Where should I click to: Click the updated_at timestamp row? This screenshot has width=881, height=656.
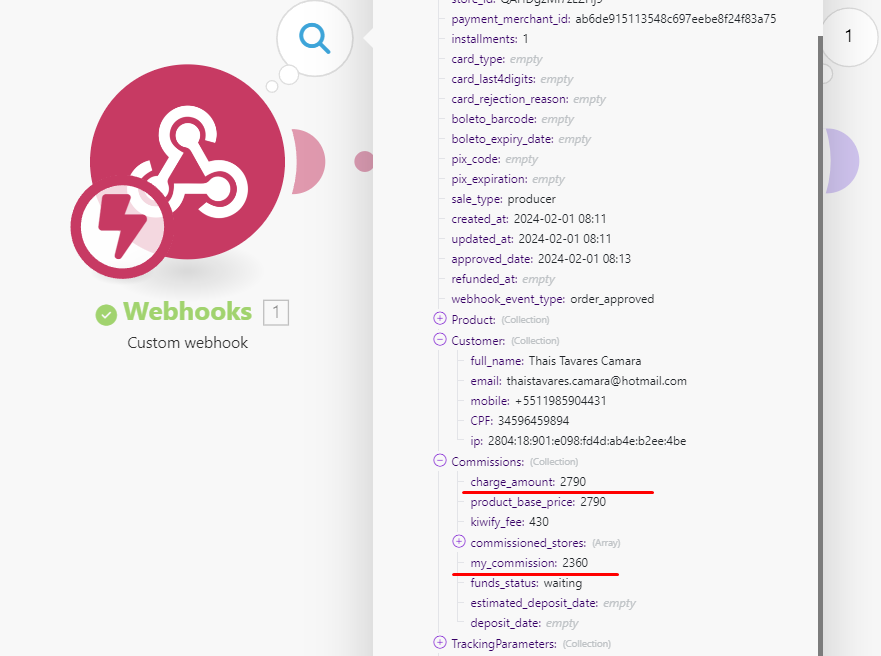[x=532, y=239]
